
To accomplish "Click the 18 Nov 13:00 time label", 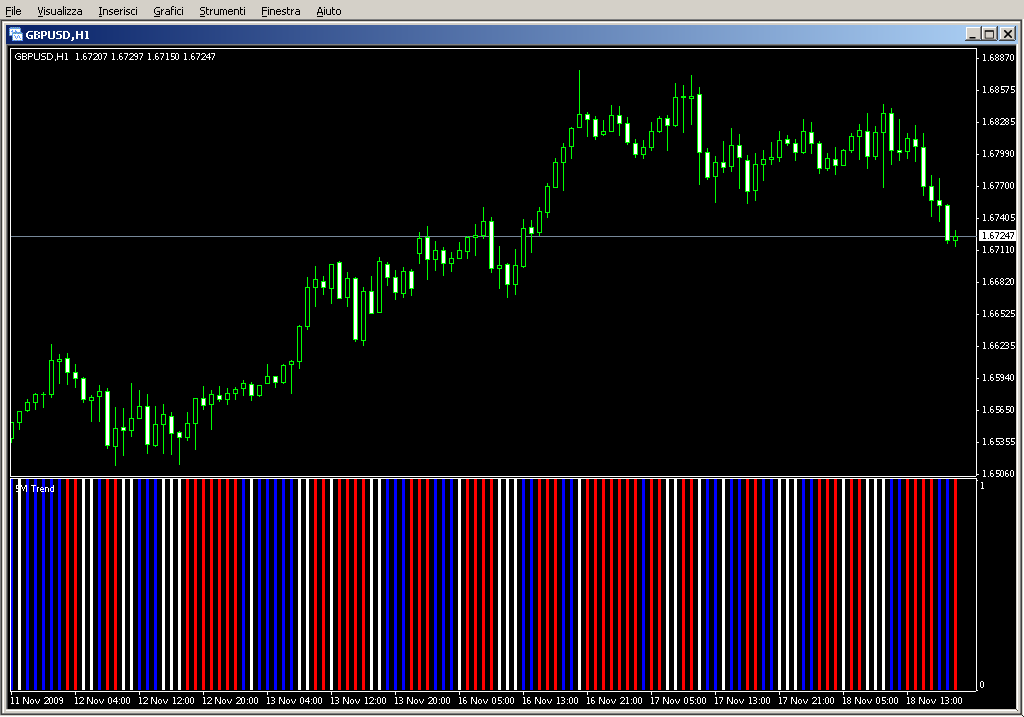I will tap(934, 701).
